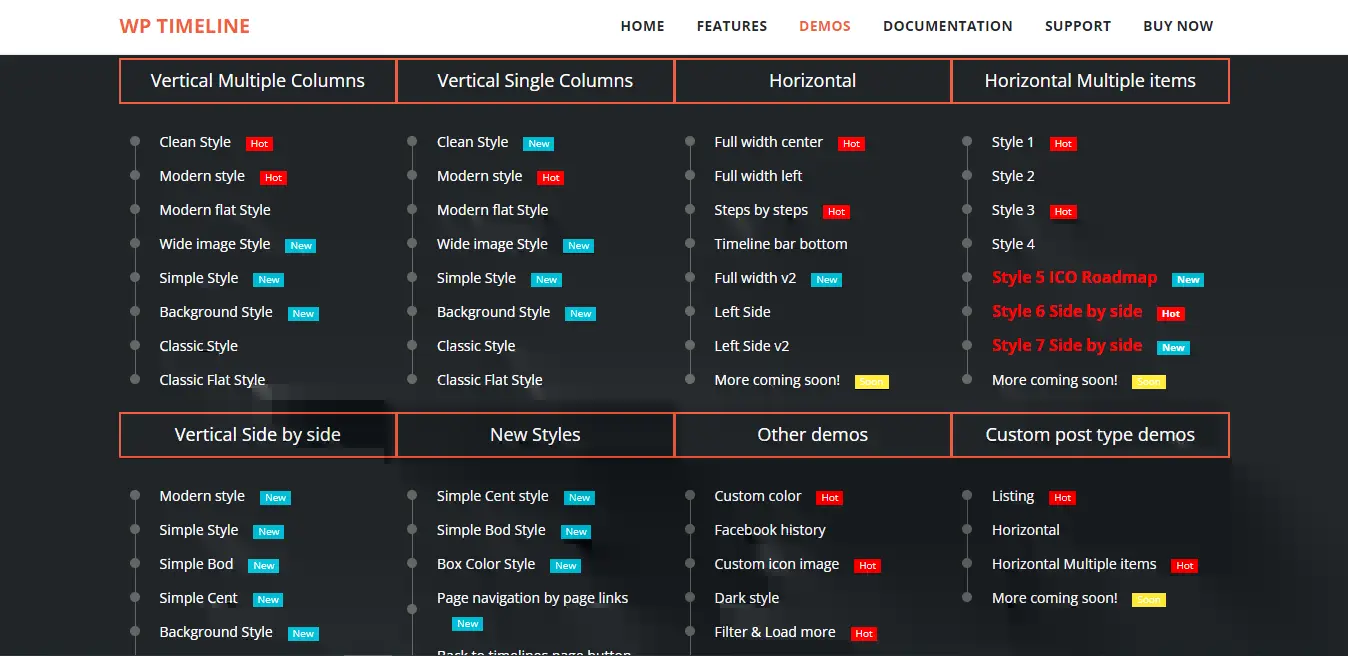
Task: Click the Soon badge in the Horizontal column
Action: coord(872,382)
